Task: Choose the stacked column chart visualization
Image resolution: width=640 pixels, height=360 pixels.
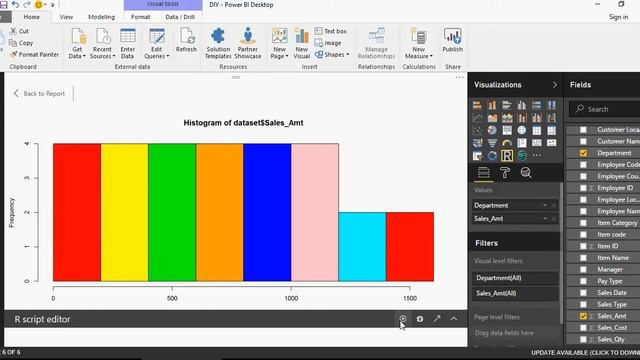Action: [492, 105]
